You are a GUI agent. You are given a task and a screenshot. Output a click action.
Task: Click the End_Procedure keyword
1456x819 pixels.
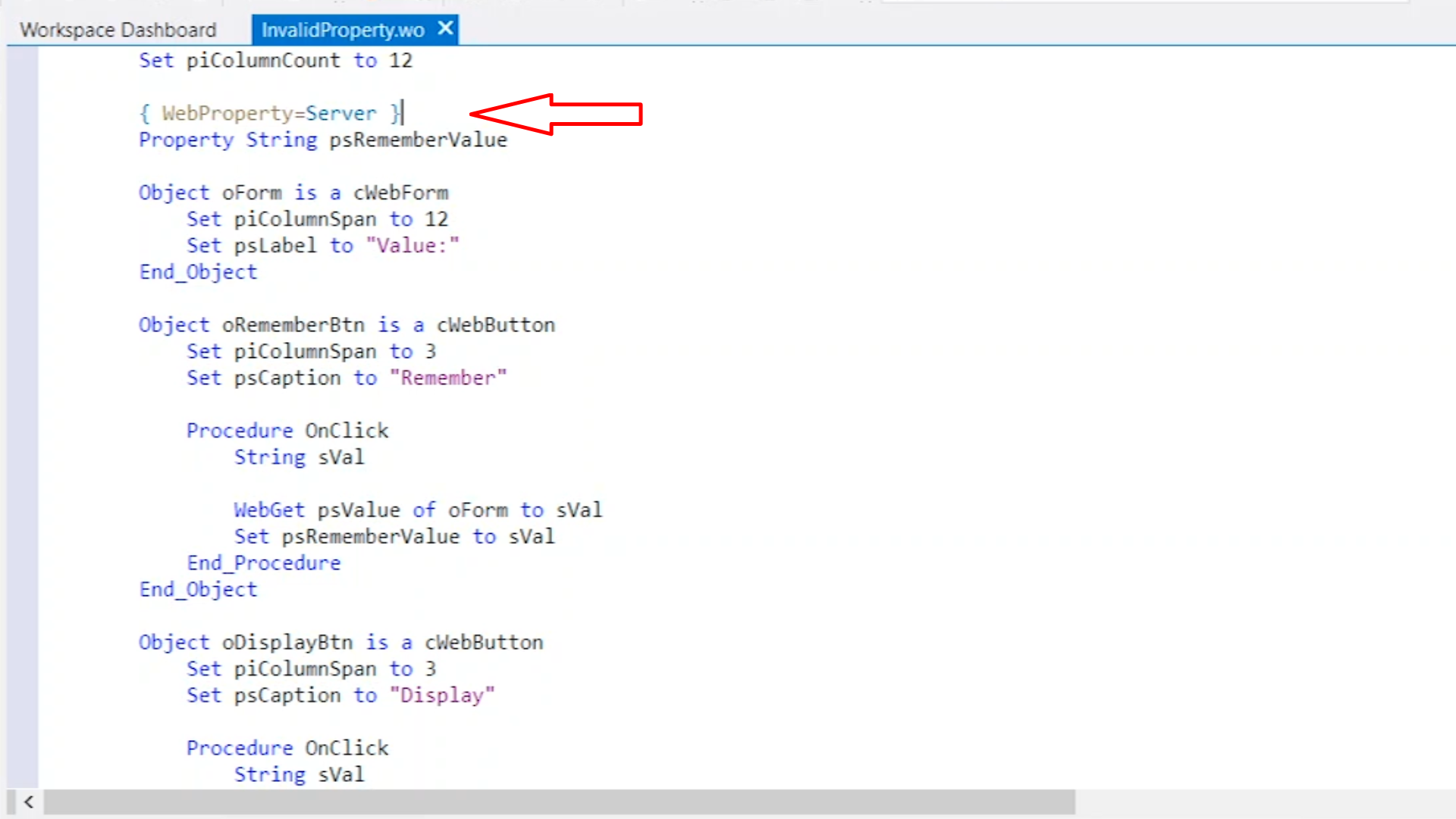tap(264, 563)
